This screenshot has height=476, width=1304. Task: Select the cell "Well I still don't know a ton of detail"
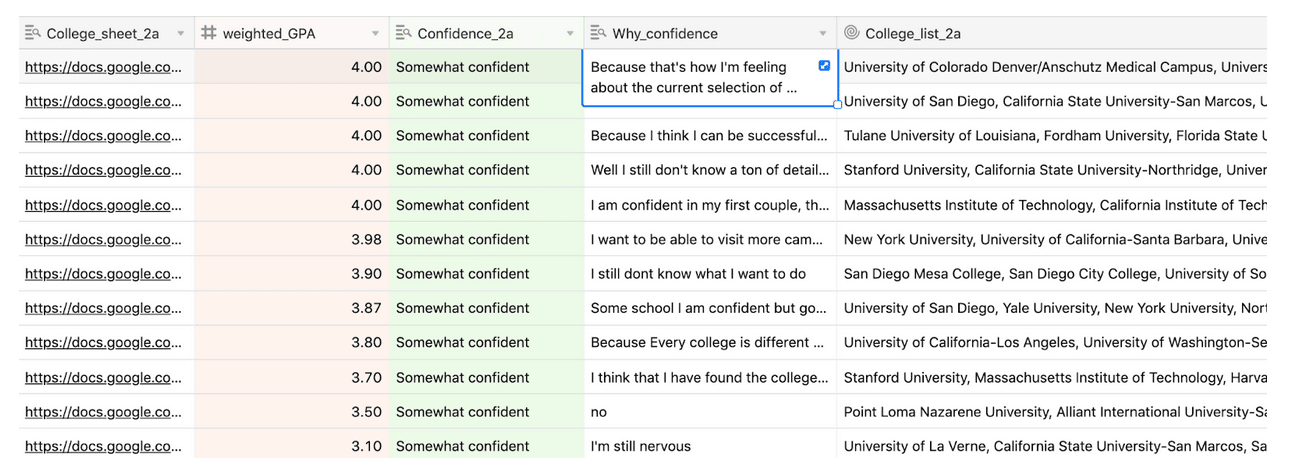[710, 170]
